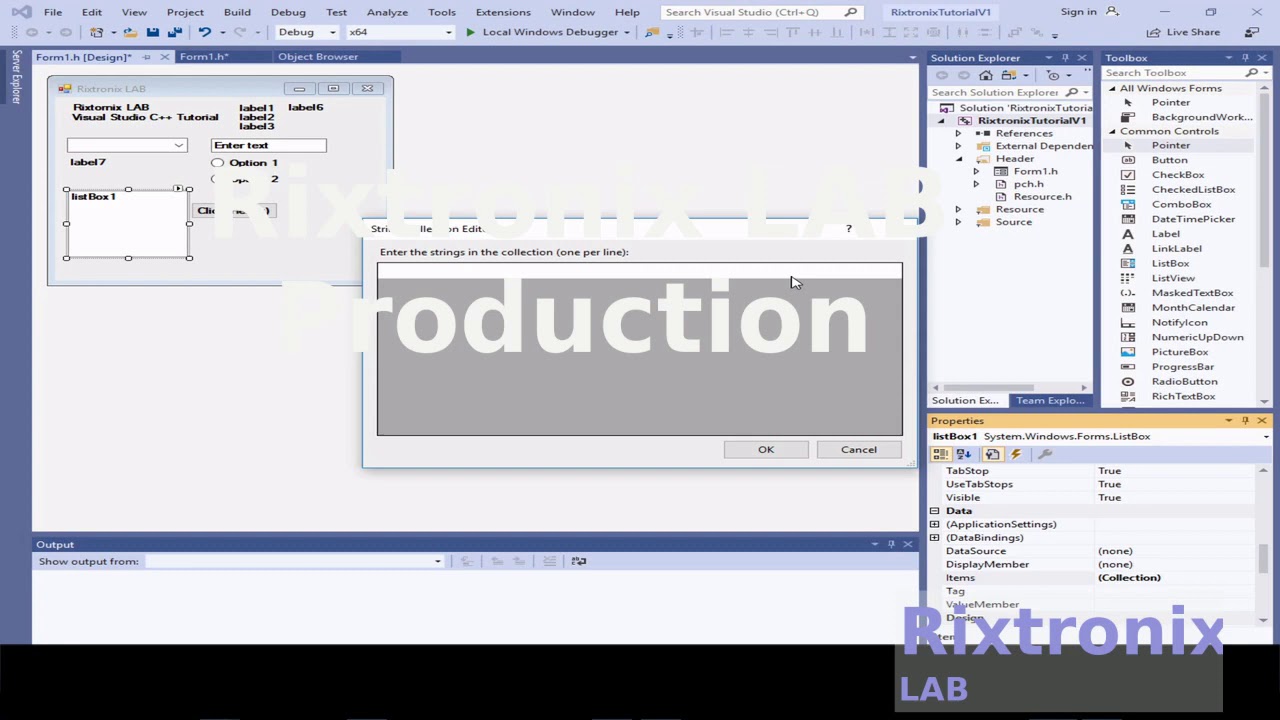Open the listBox1 object selector dropdown
This screenshot has width=1280, height=720.
(x=1266, y=437)
